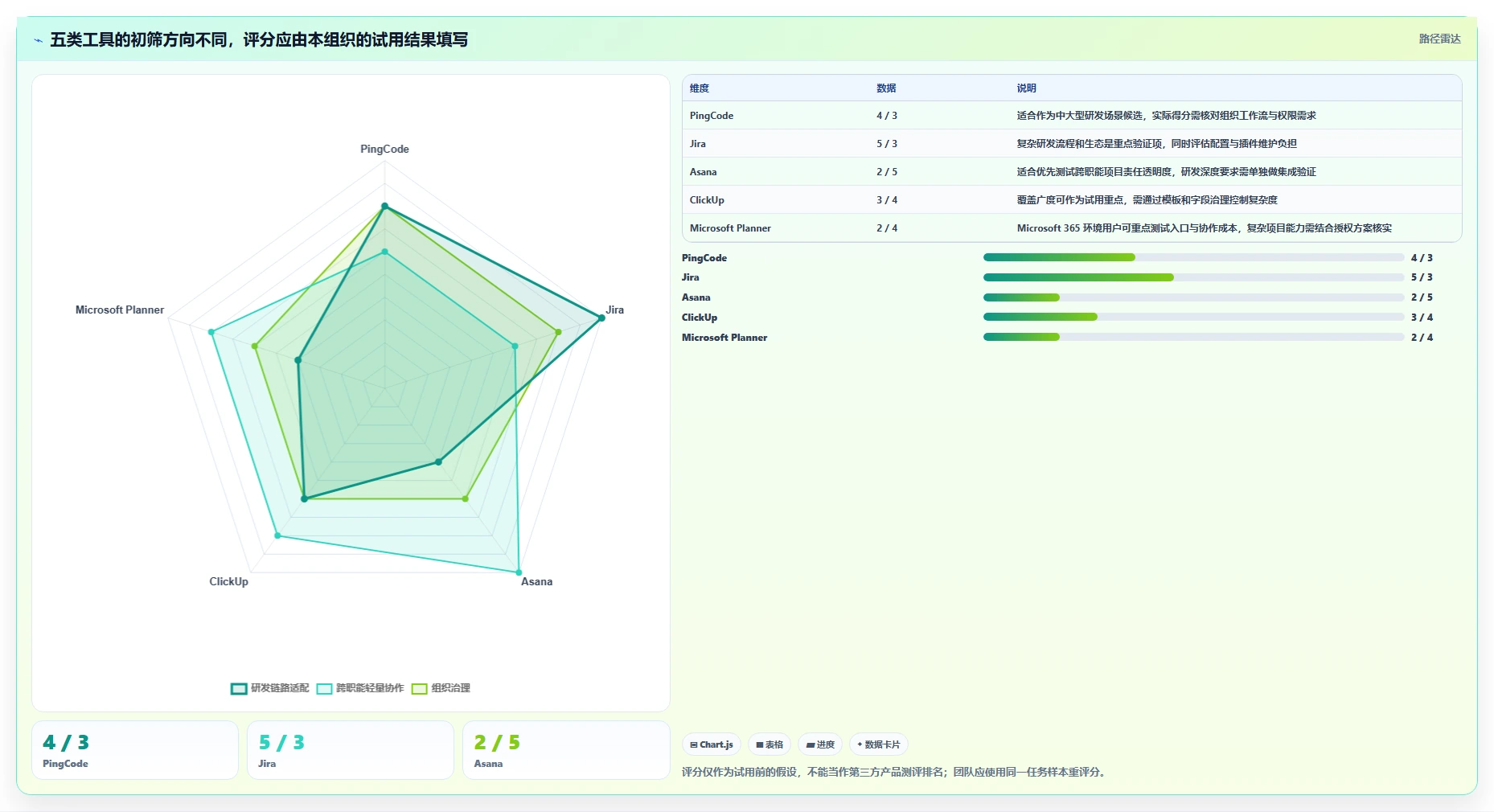Click the teal data point near Microsoft Planner
Image resolution: width=1494 pixels, height=812 pixels.
click(211, 332)
